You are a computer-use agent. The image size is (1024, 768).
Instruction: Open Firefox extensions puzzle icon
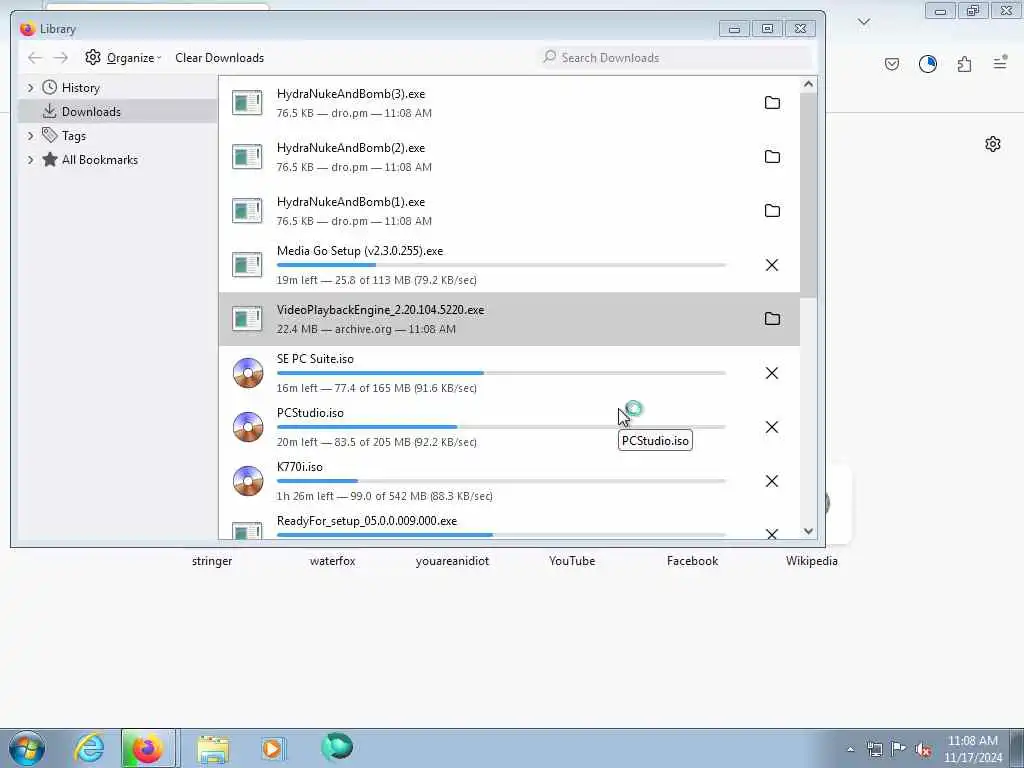pyautogui.click(x=964, y=64)
